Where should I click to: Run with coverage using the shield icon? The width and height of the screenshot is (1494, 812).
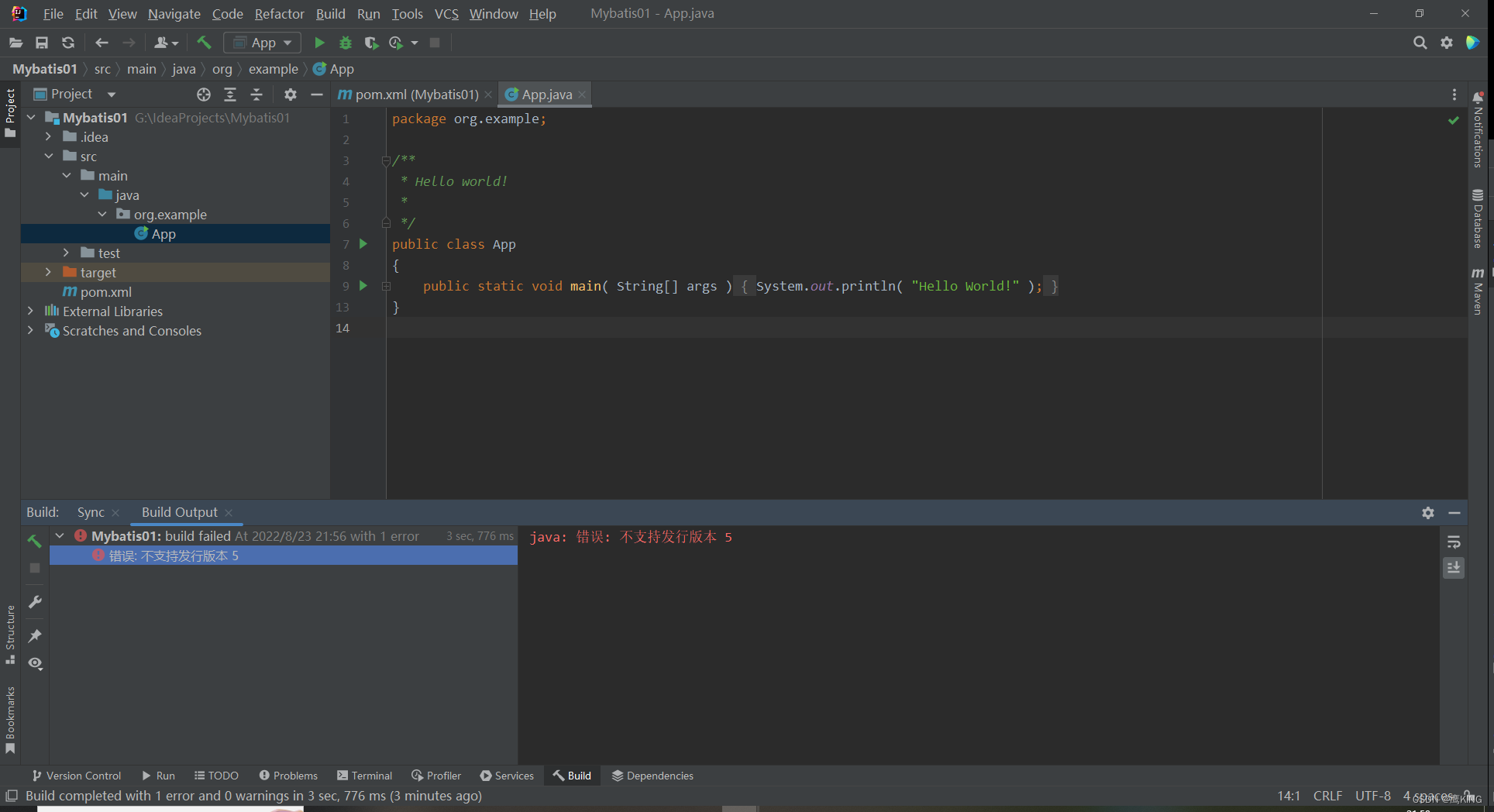coord(371,43)
